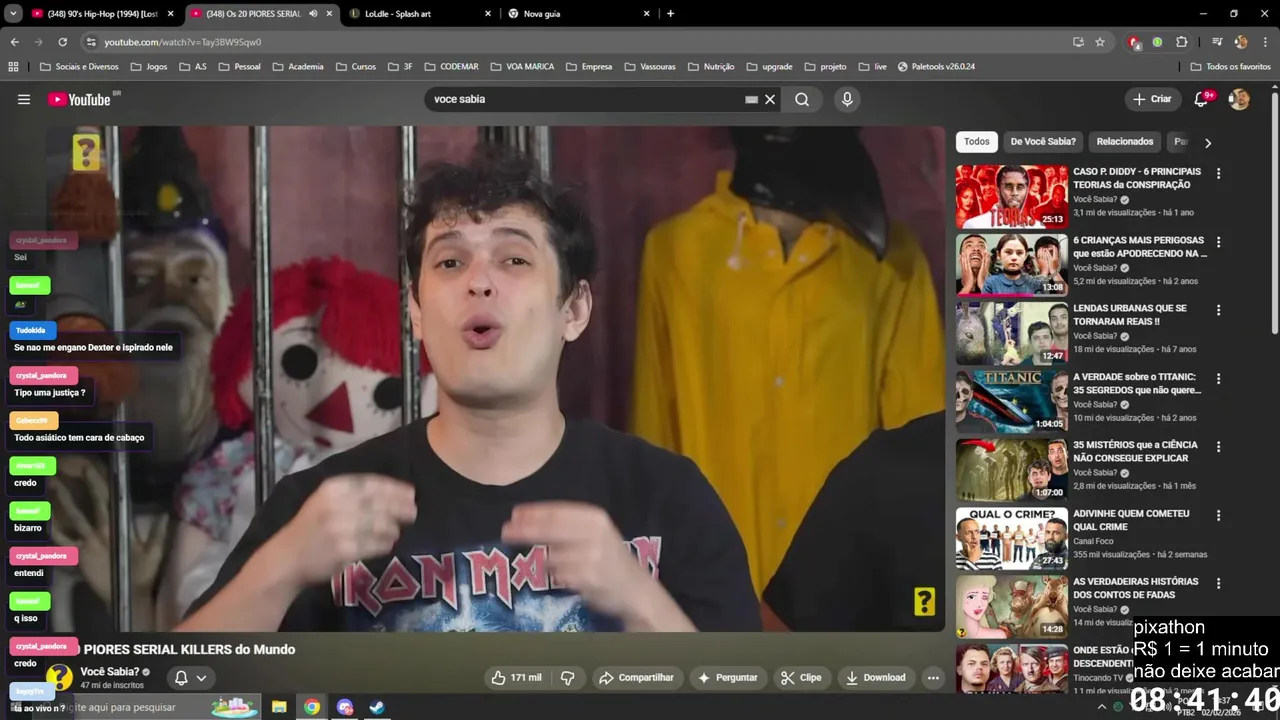Open YouTube notifications bell
The height and width of the screenshot is (720, 1280).
pos(1201,99)
